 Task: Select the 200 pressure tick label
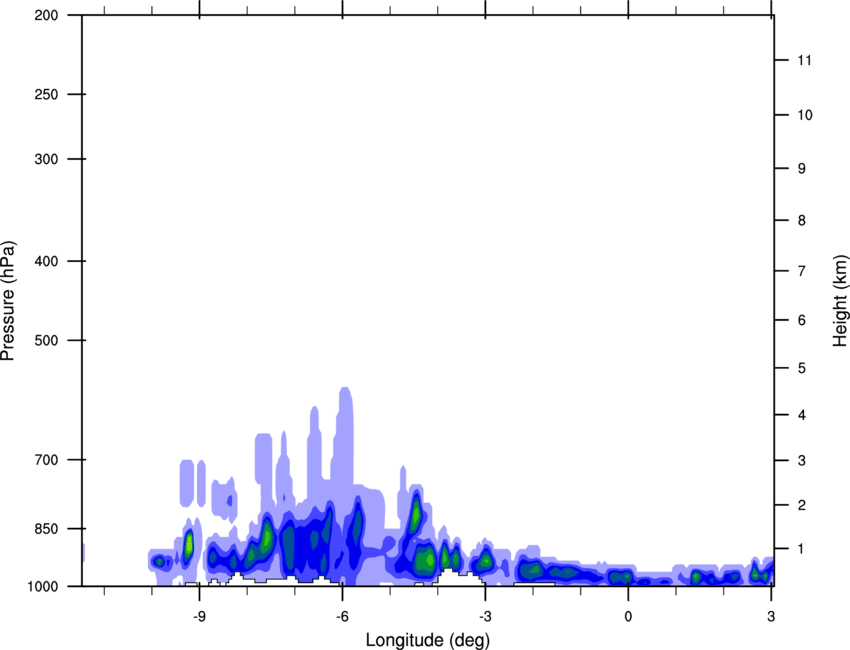click(46, 15)
